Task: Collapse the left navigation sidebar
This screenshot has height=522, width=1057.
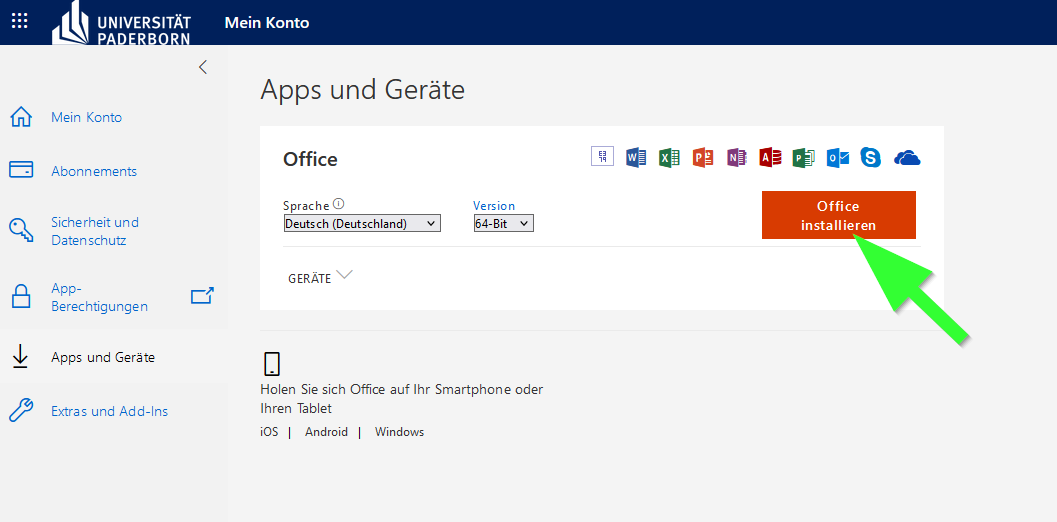Action: point(203,67)
